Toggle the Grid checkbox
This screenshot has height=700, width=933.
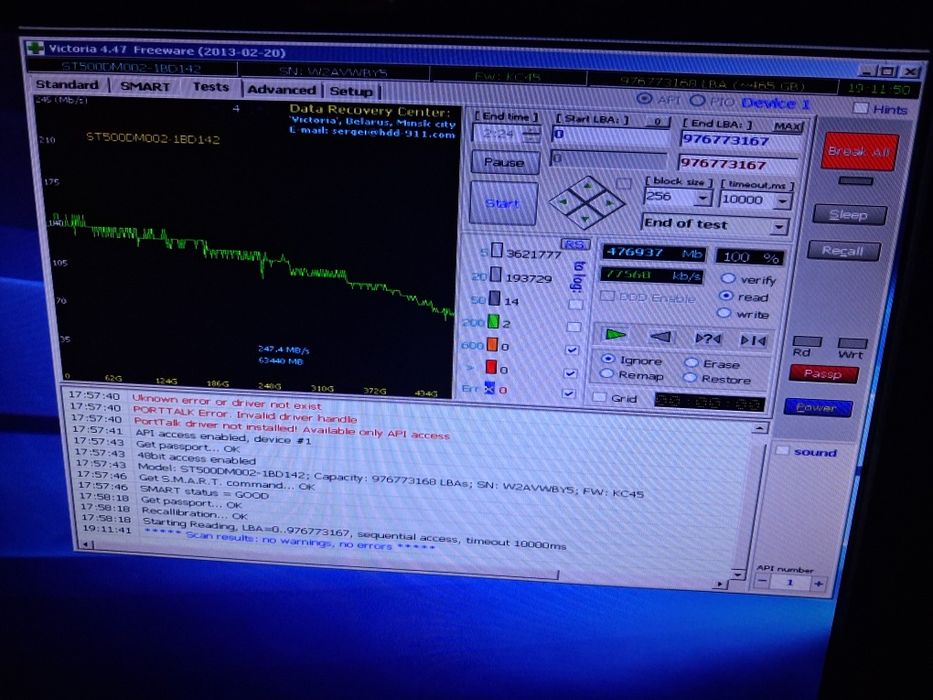[599, 397]
